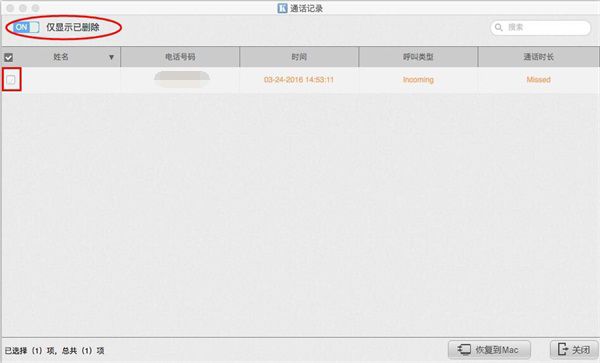Focus the 搜索 search field

pos(540,28)
